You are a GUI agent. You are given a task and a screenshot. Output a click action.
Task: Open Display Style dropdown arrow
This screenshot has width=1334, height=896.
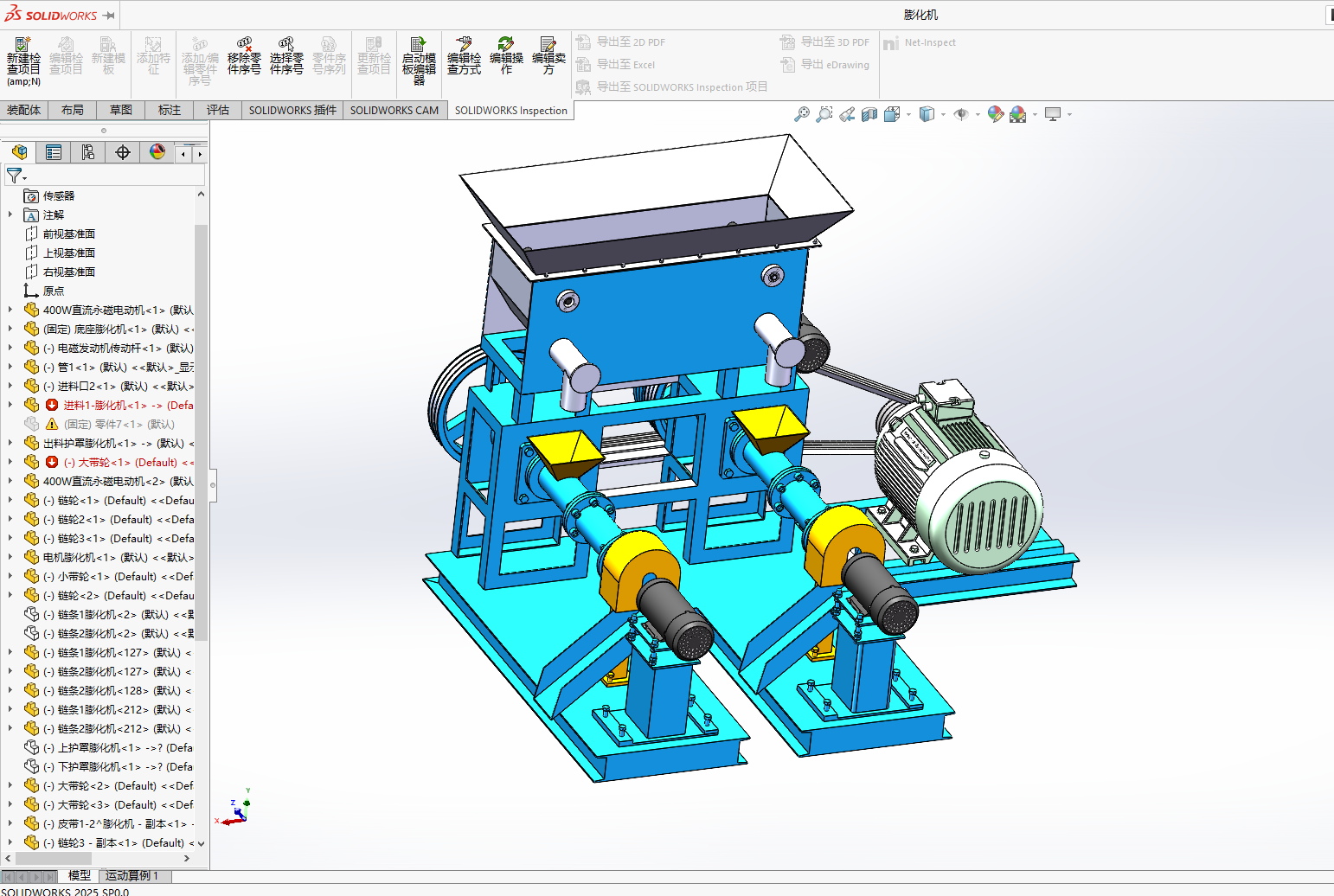[943, 114]
